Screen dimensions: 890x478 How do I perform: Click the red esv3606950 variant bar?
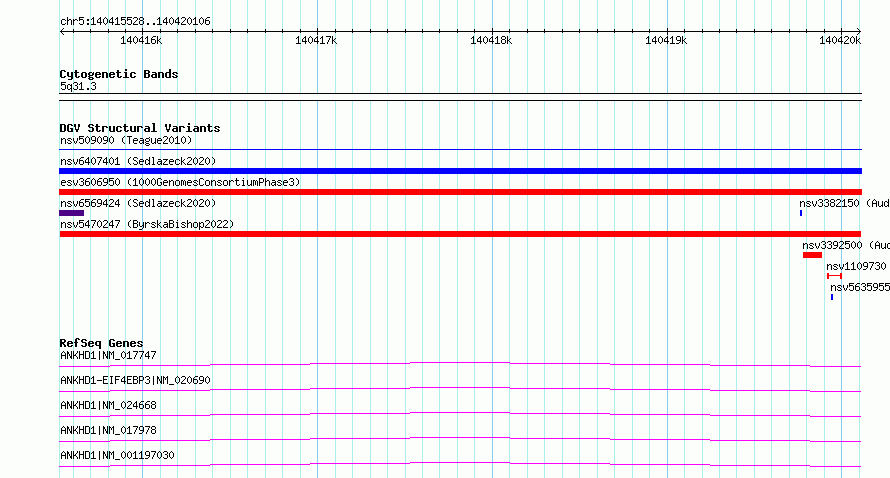[460, 192]
